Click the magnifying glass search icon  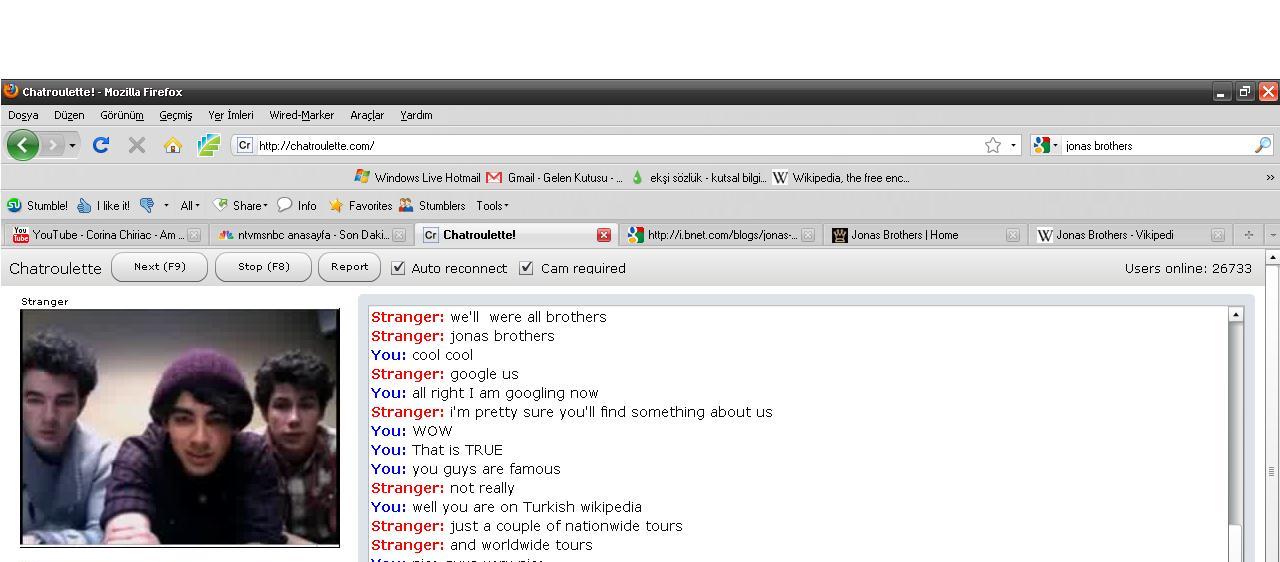1262,145
